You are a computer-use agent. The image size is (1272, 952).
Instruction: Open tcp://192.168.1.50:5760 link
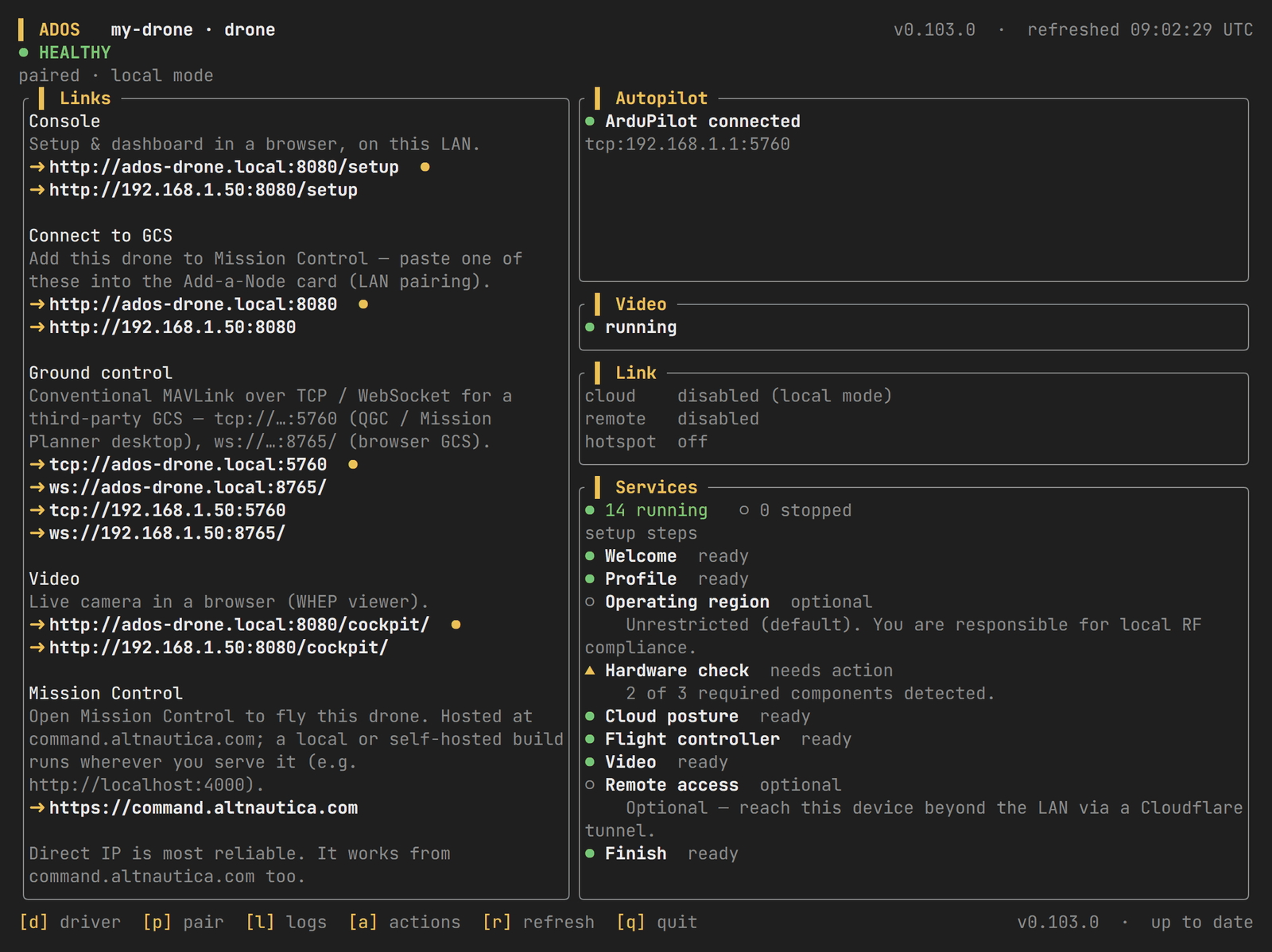click(168, 510)
